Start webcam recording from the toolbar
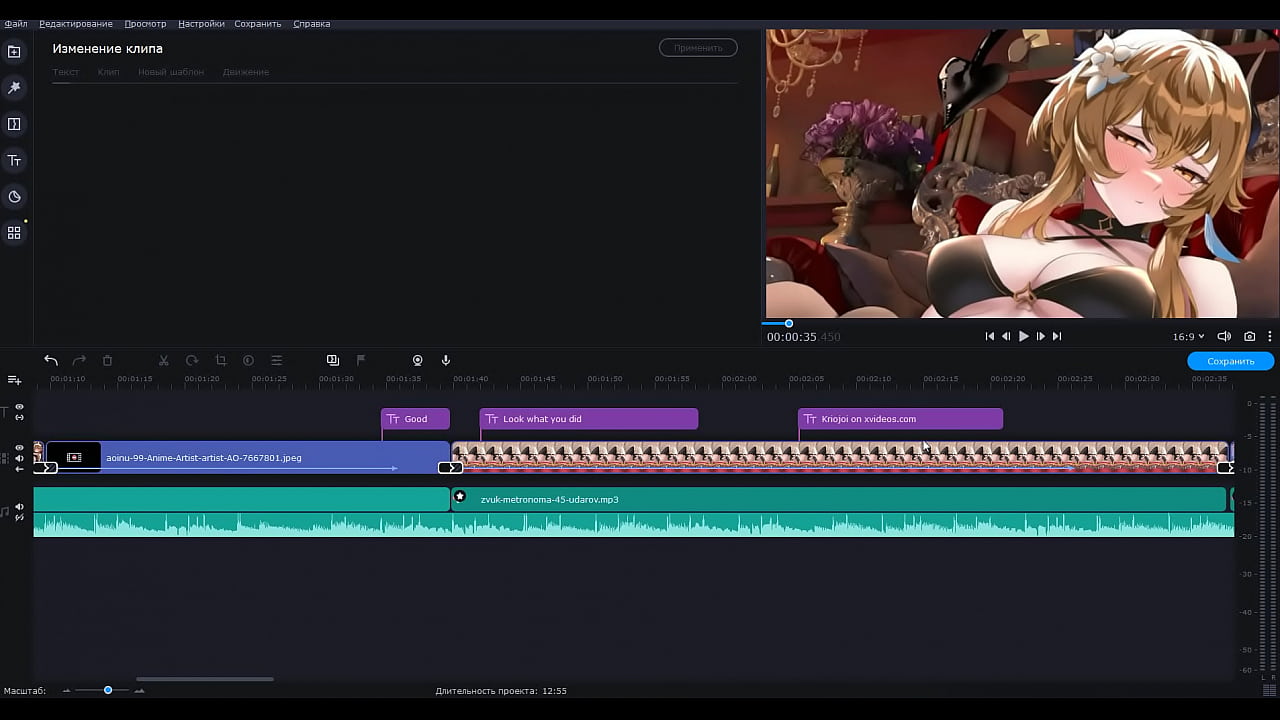The image size is (1280, 720). pyautogui.click(x=418, y=360)
